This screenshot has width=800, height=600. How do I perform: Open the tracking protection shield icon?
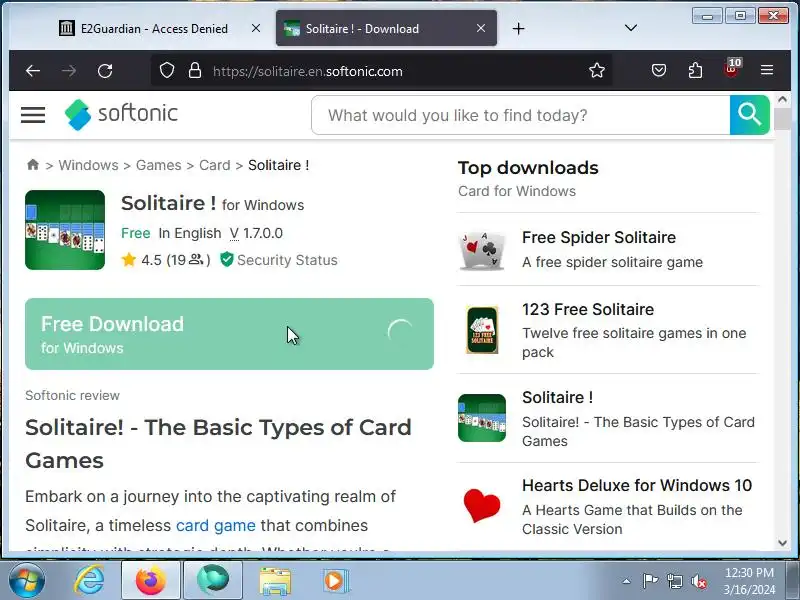167,70
